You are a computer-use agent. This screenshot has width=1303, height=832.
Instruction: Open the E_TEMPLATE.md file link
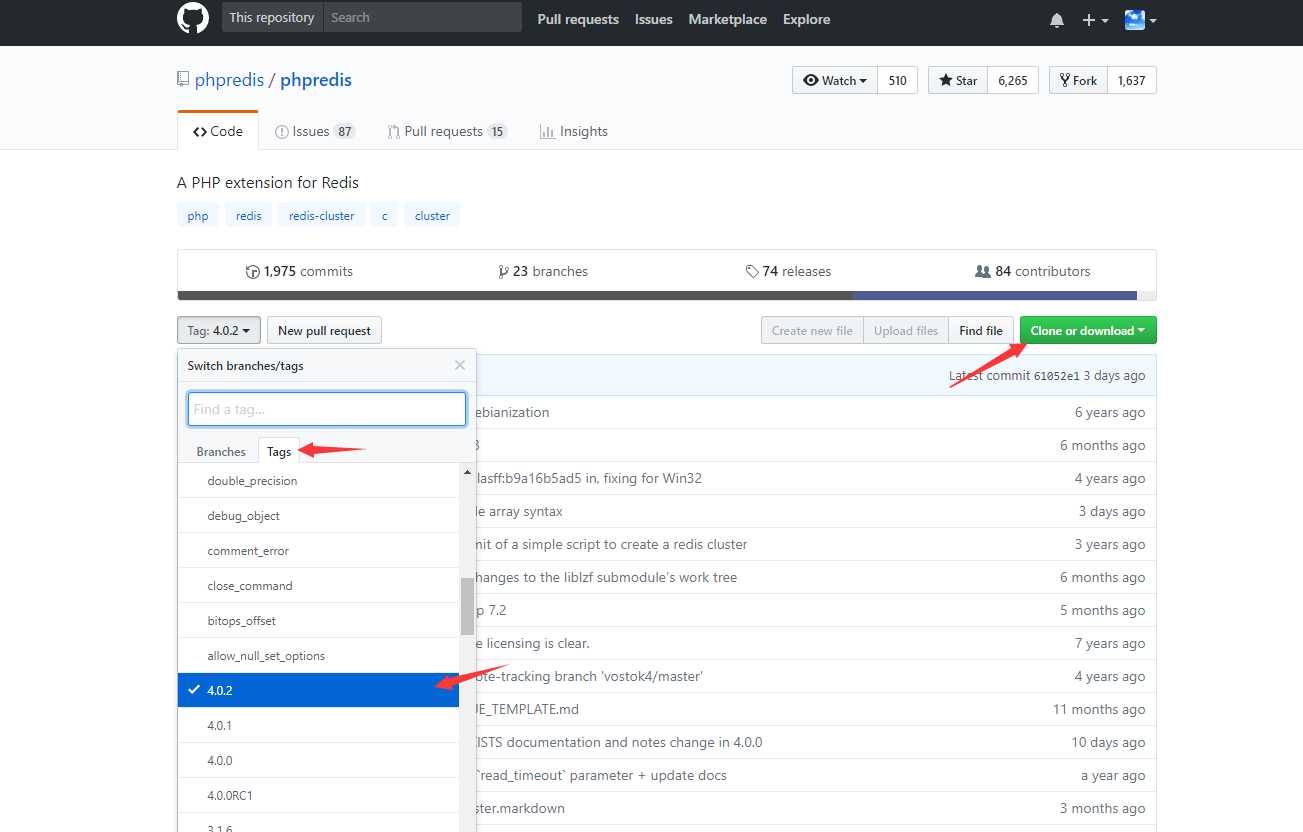click(527, 709)
